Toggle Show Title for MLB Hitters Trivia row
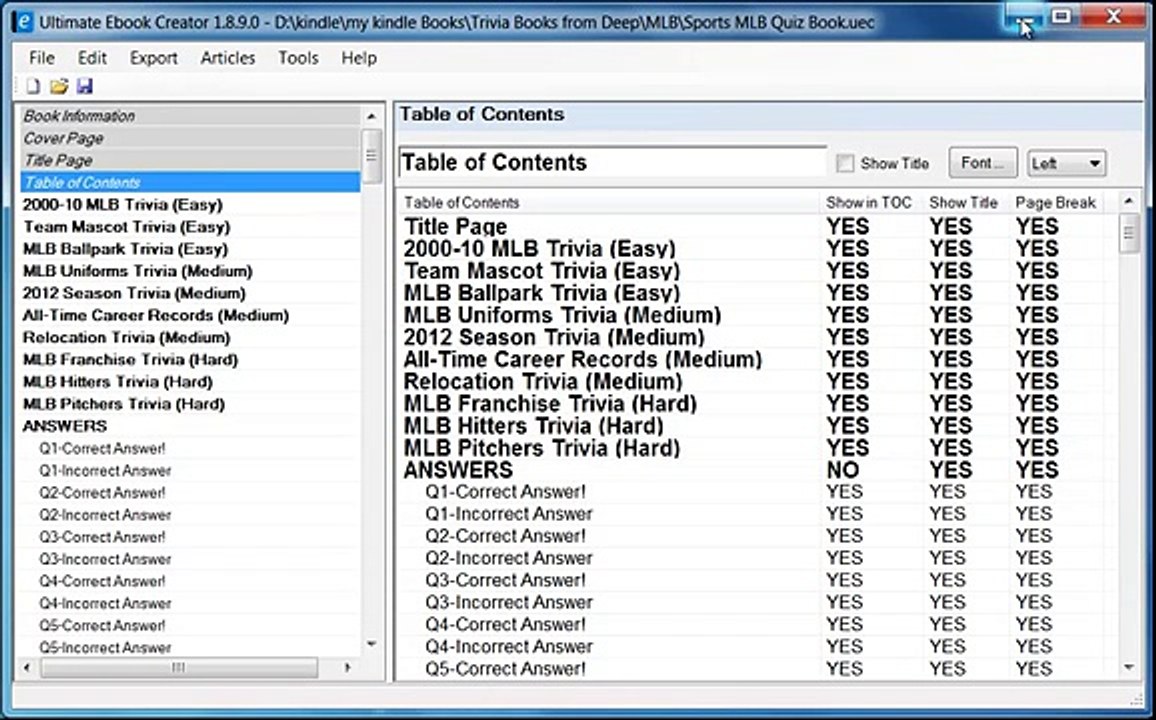This screenshot has width=1156, height=720. coord(951,425)
